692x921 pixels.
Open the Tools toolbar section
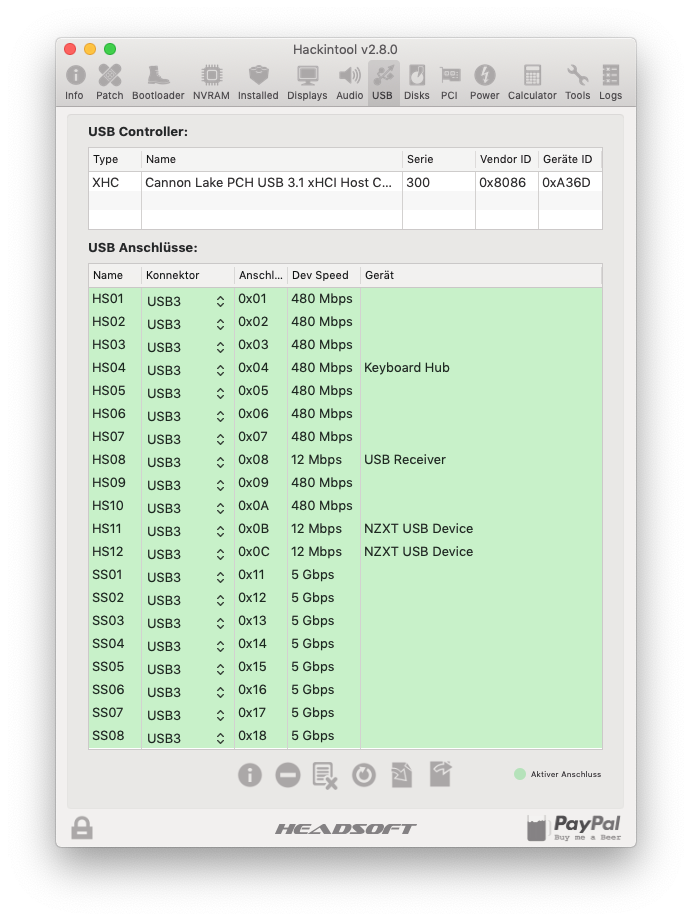pyautogui.click(x=577, y=82)
